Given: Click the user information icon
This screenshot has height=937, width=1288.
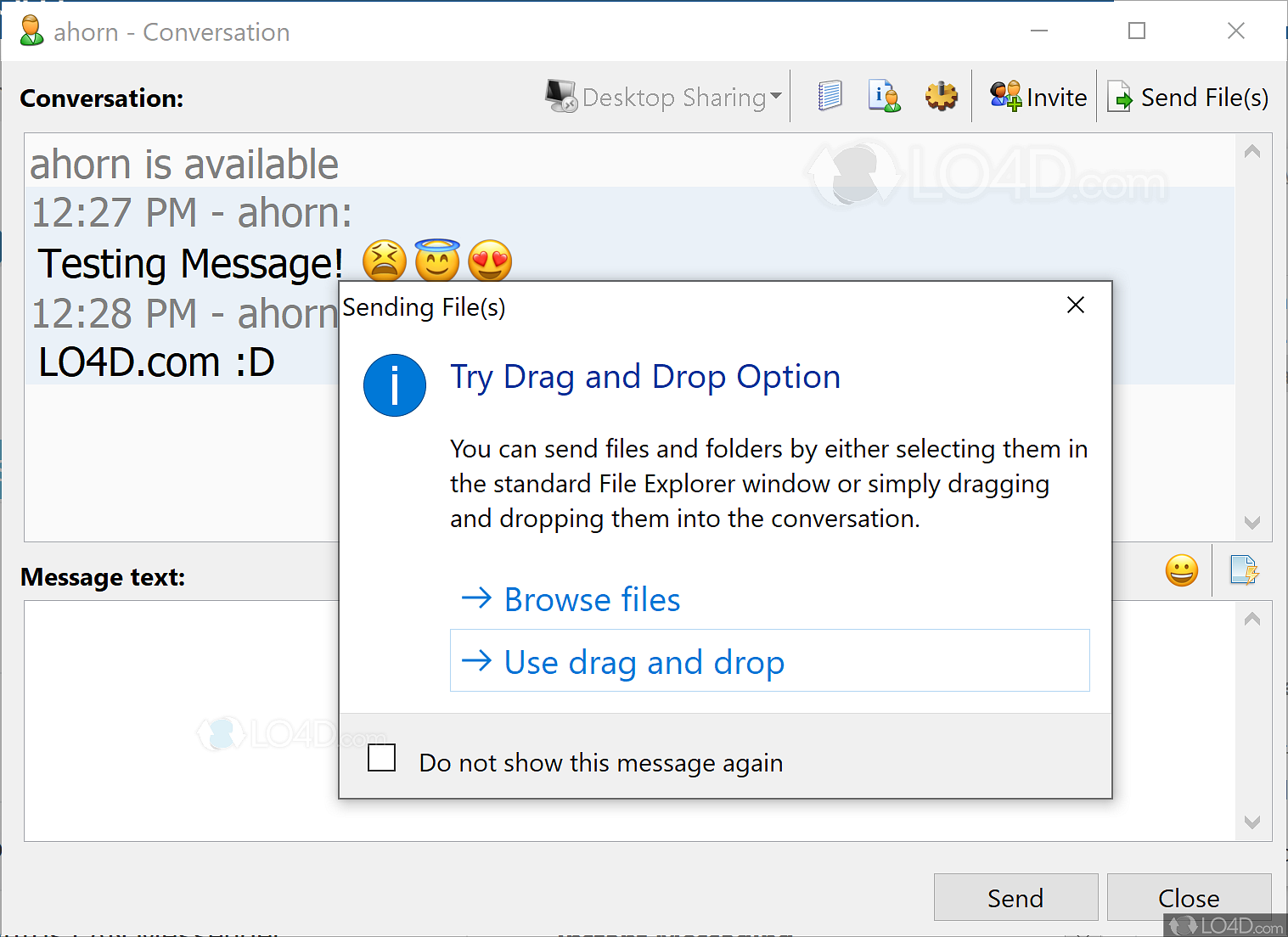Looking at the screenshot, I should 884,96.
